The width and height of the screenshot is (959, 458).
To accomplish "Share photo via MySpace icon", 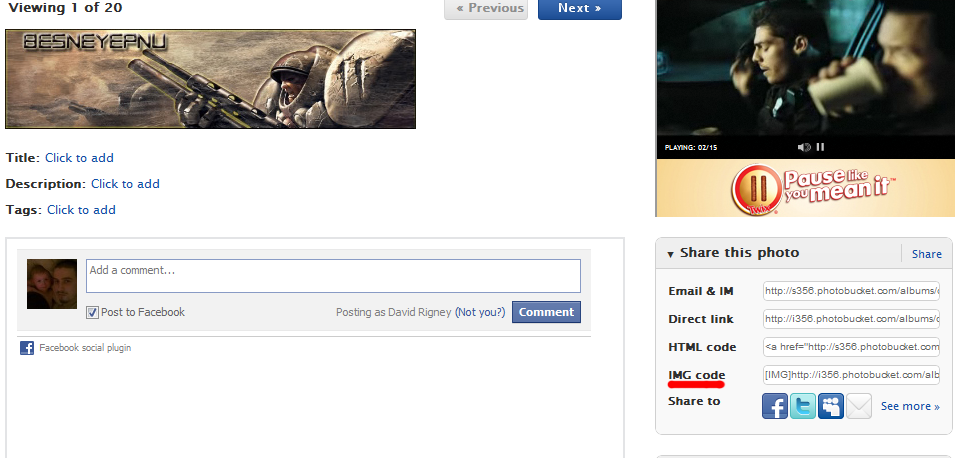I will click(831, 406).
